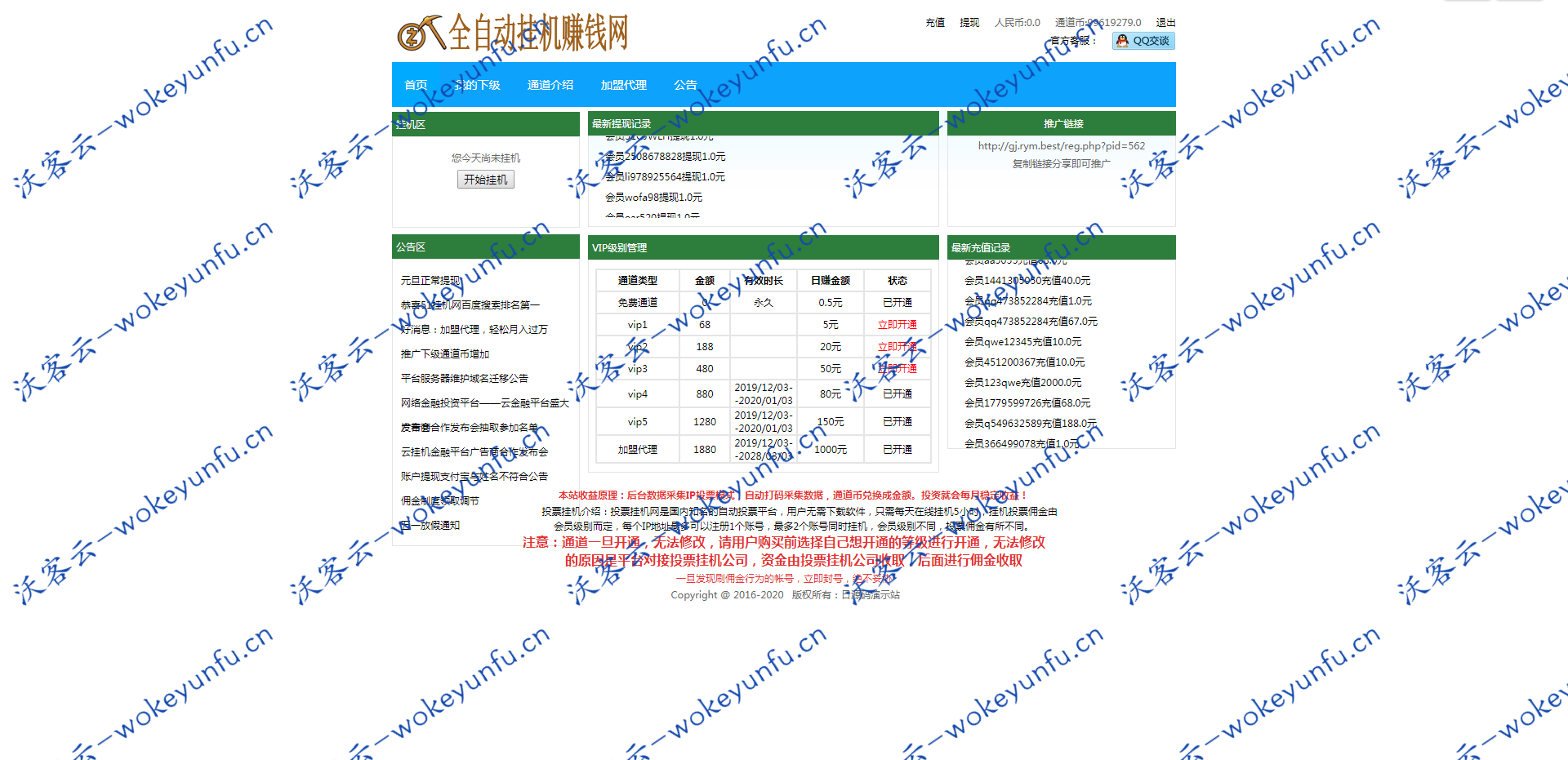Open announcement 推广下级通道币增加
This screenshot has width=1568, height=760.
coord(445,354)
